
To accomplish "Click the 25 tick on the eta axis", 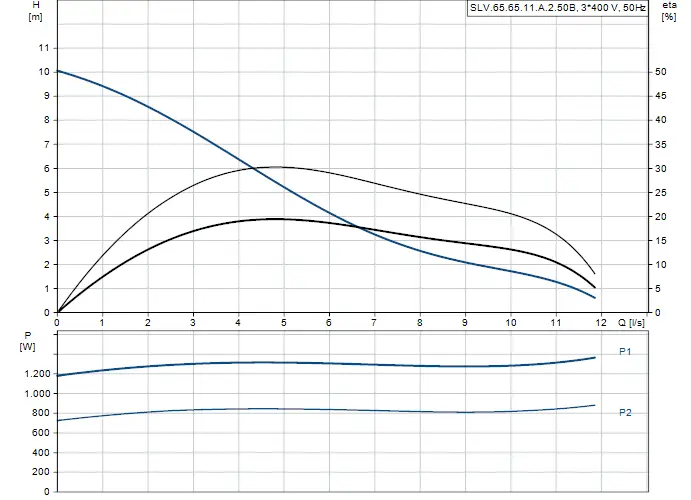I will tap(661, 193).
